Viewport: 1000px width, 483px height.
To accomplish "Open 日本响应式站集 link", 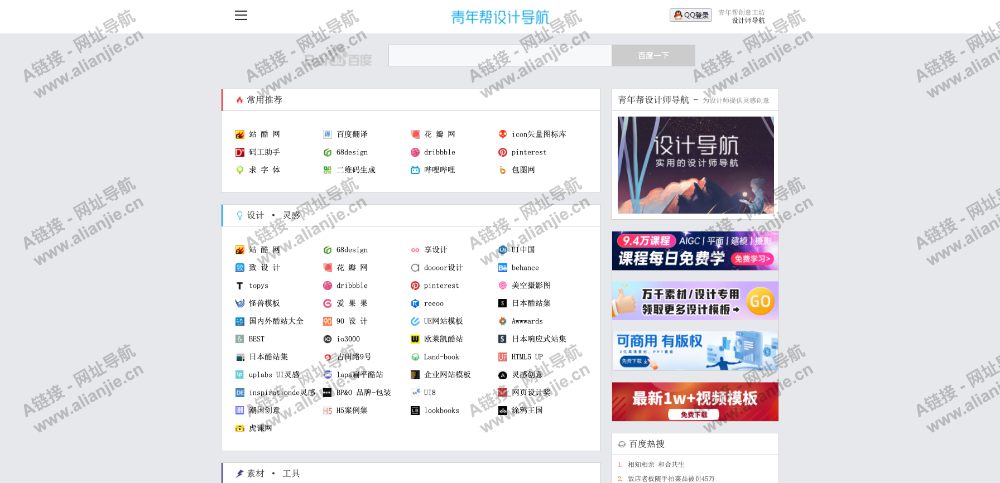I will 539,339.
